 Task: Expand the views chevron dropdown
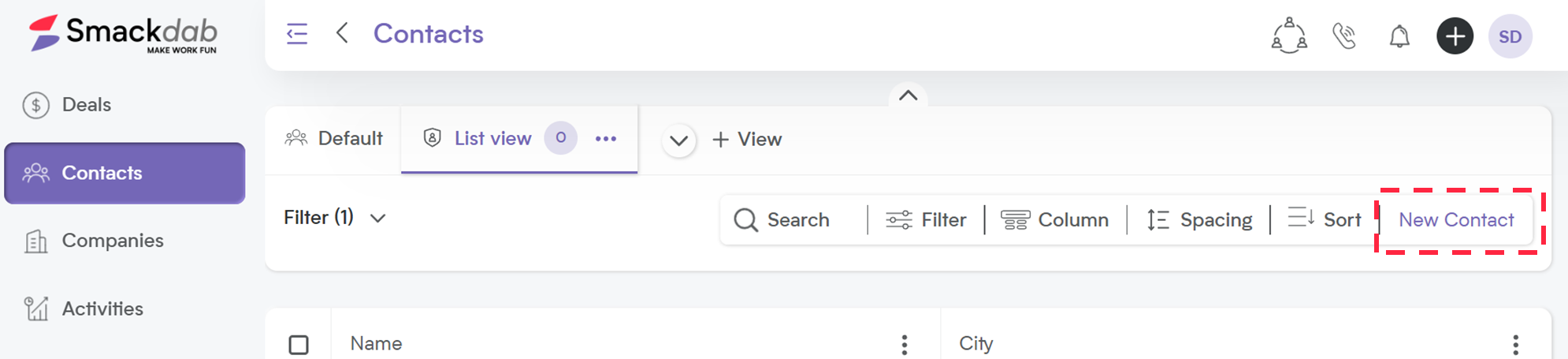pyautogui.click(x=678, y=141)
